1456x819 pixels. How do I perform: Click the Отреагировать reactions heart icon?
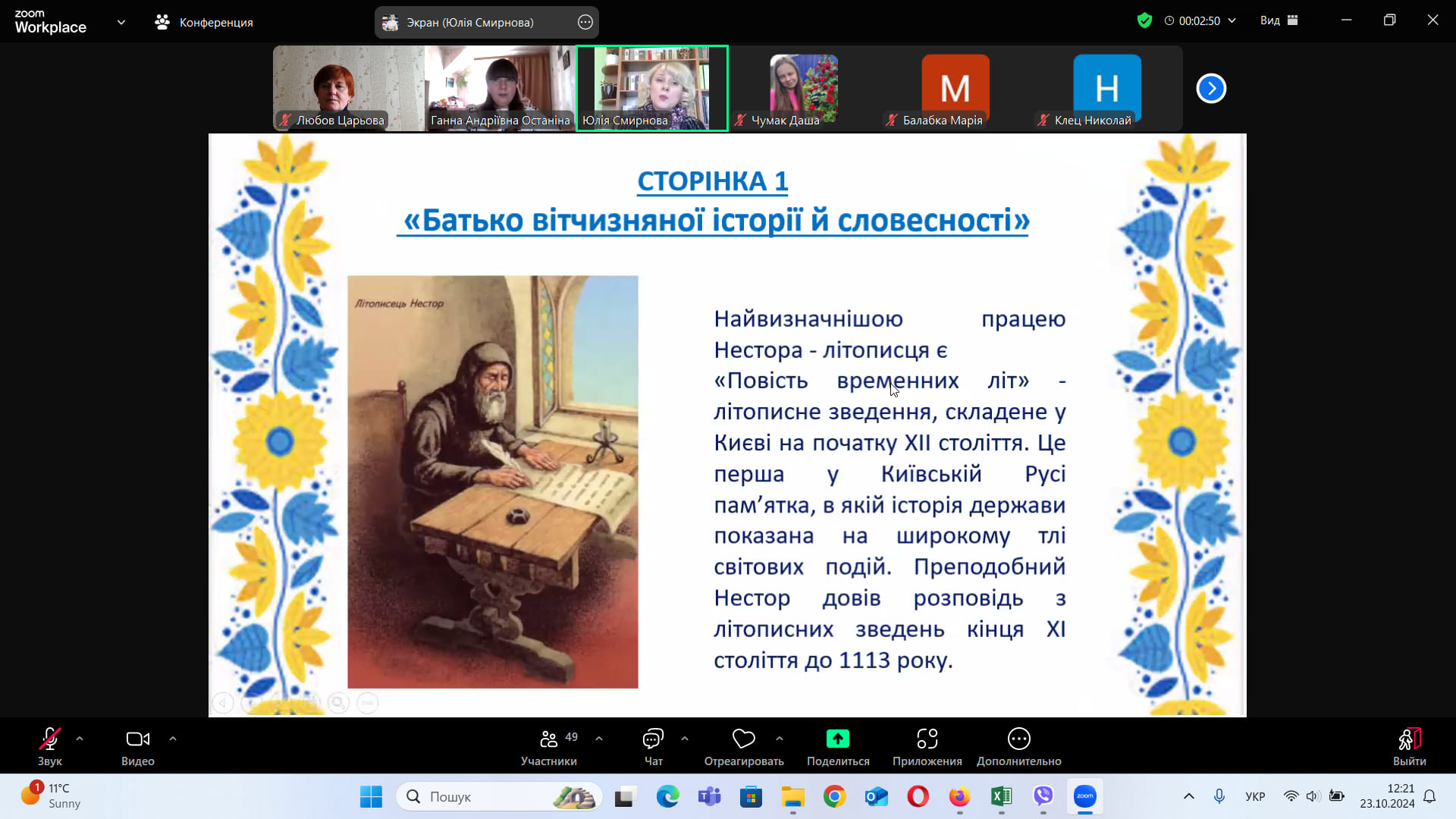743,739
